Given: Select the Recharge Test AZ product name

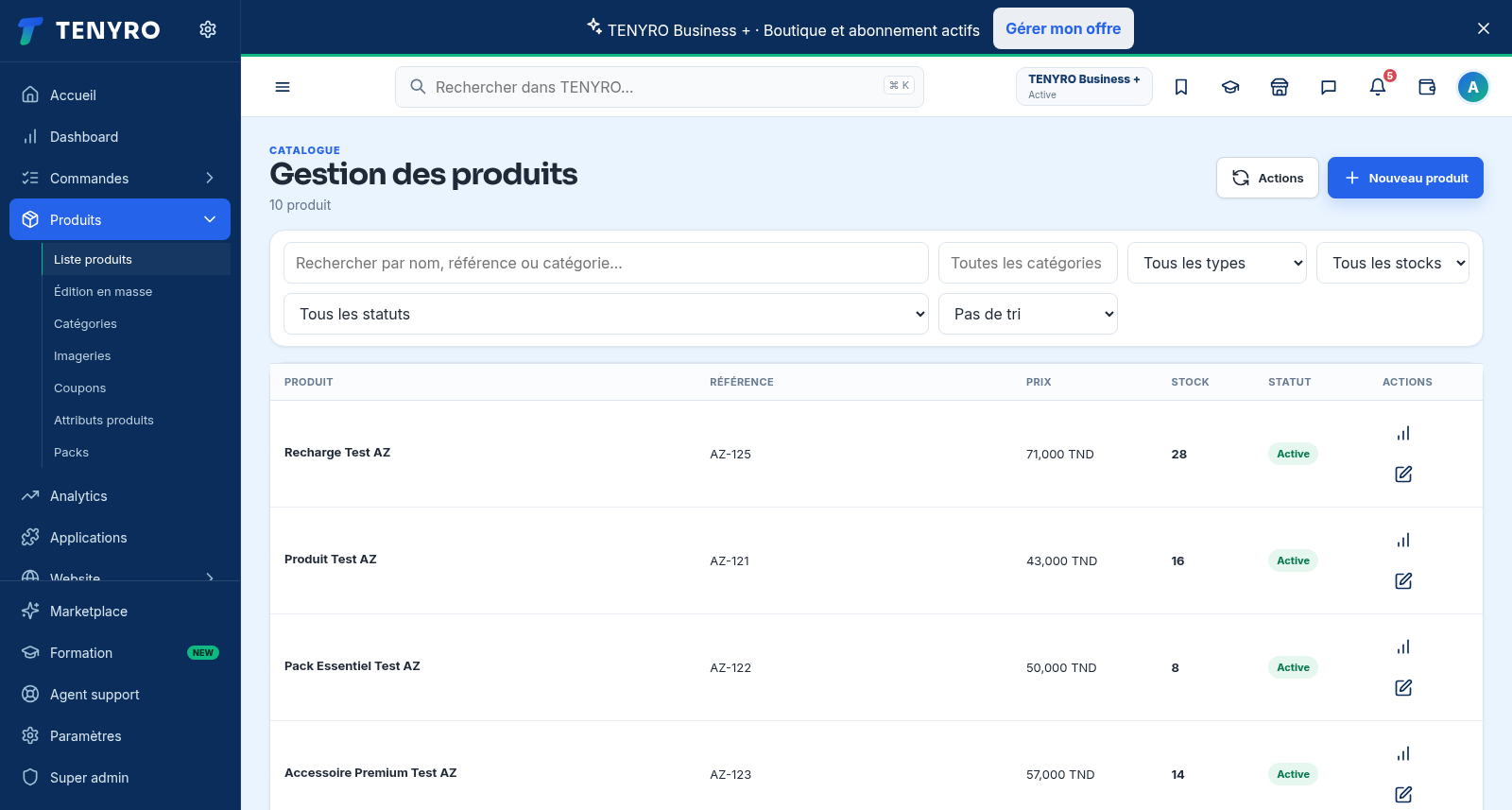Looking at the screenshot, I should 337,452.
